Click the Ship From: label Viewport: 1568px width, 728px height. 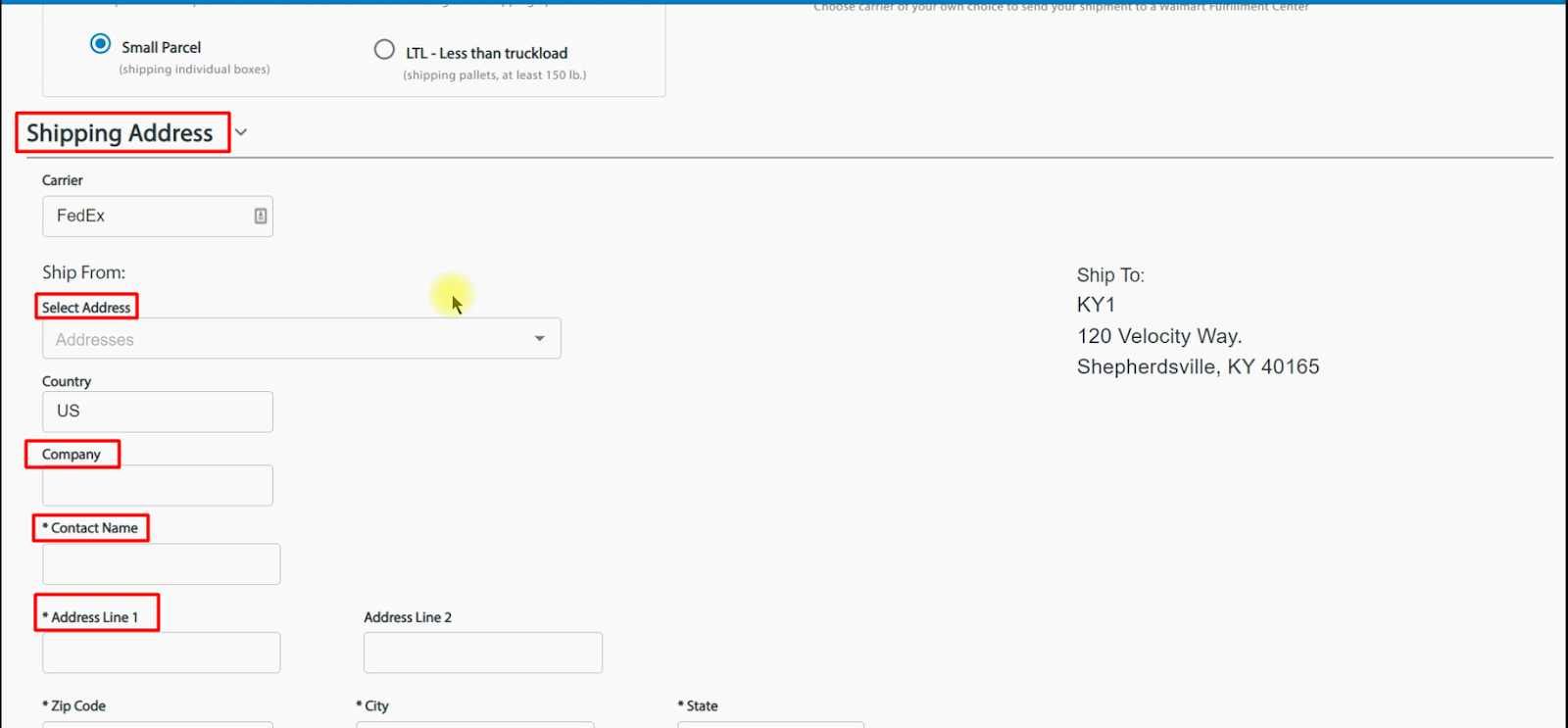(x=83, y=272)
